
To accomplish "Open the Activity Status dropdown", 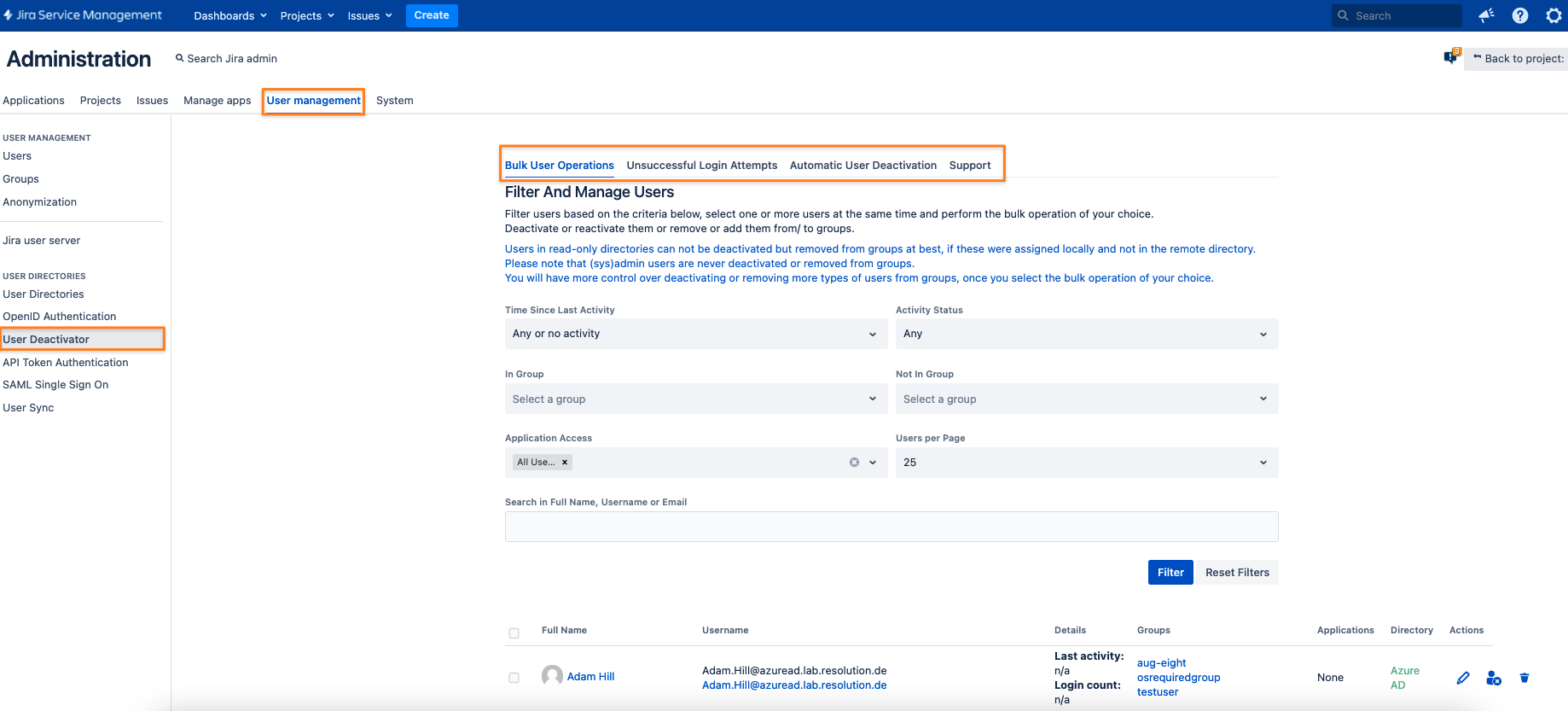I will click(x=1087, y=334).
